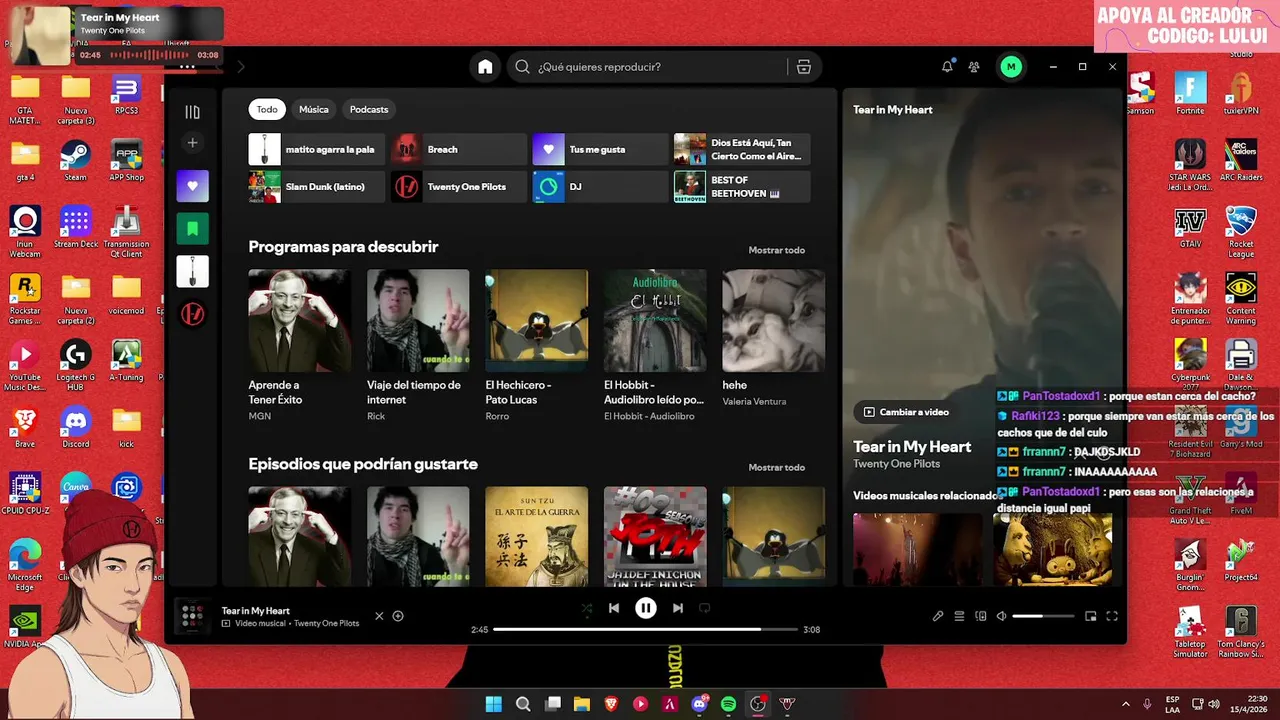
Task: Open matito agarra la pala playlist
Action: (x=317, y=149)
